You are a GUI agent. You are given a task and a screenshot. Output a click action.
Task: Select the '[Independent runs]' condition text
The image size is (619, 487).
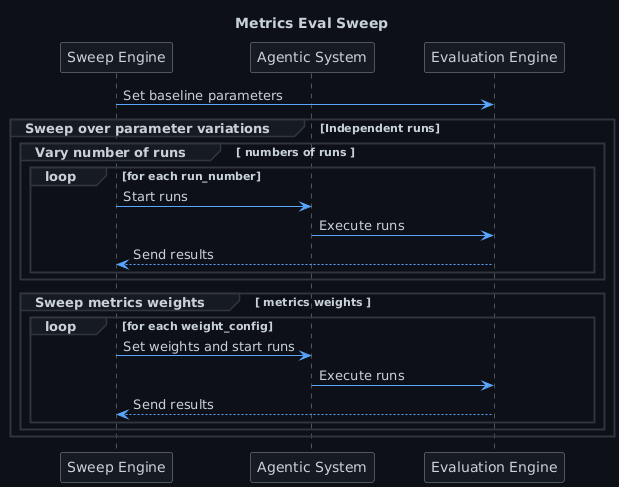tap(380, 128)
